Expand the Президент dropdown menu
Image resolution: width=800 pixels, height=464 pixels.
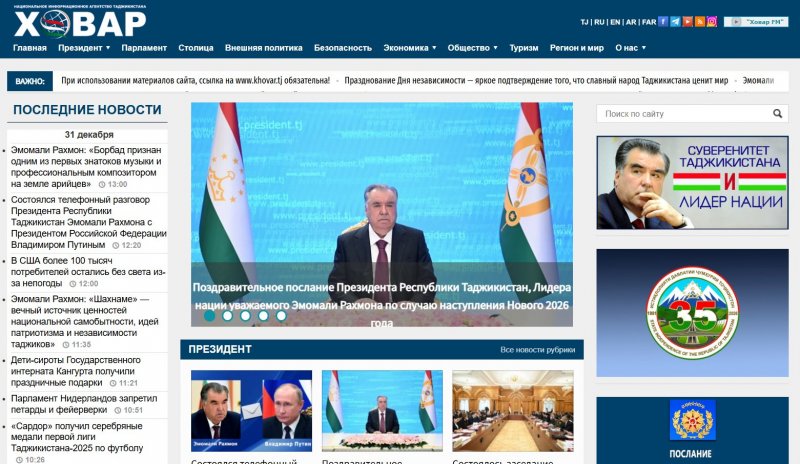coord(84,47)
